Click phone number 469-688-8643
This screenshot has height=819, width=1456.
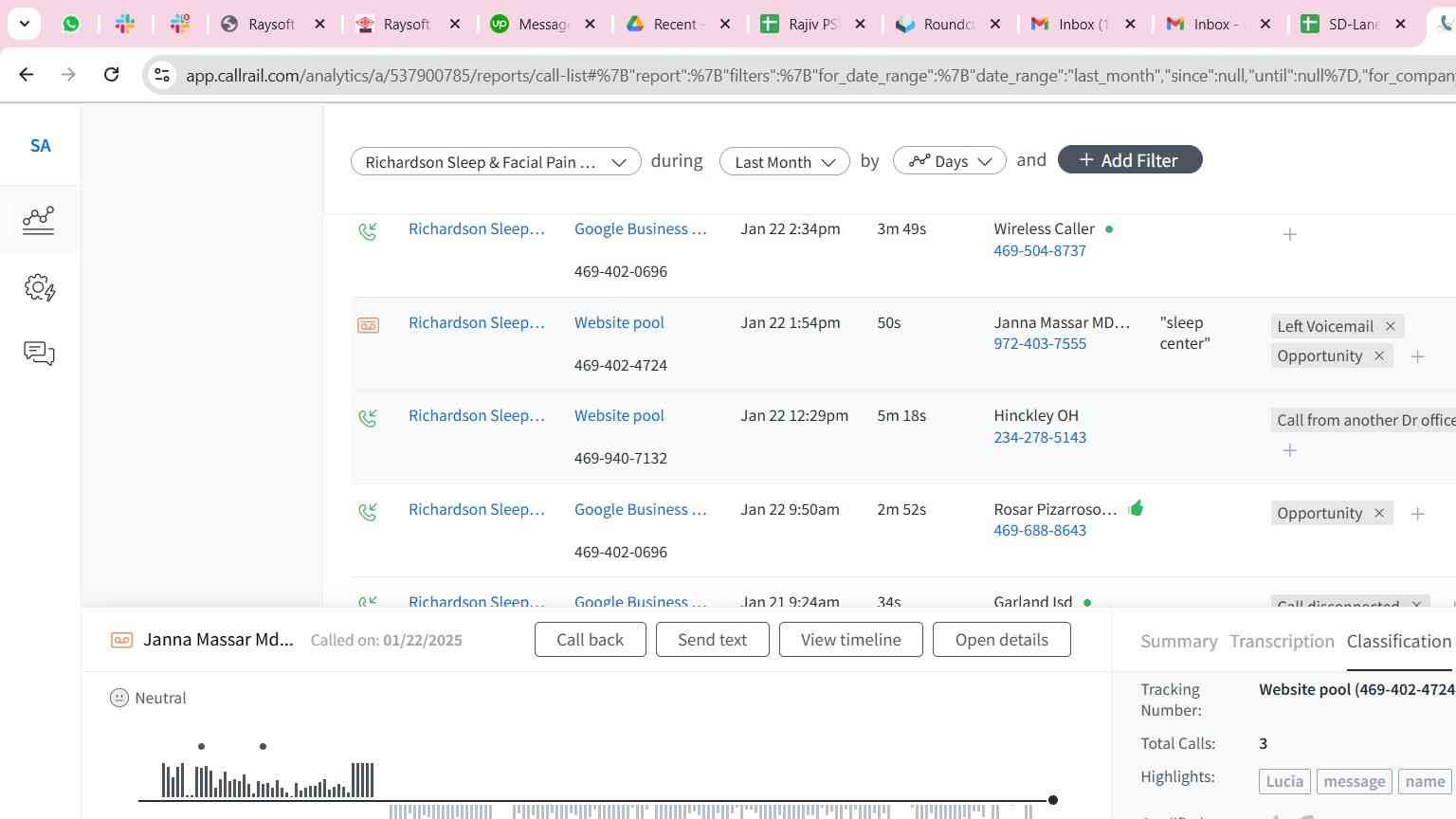1040,530
